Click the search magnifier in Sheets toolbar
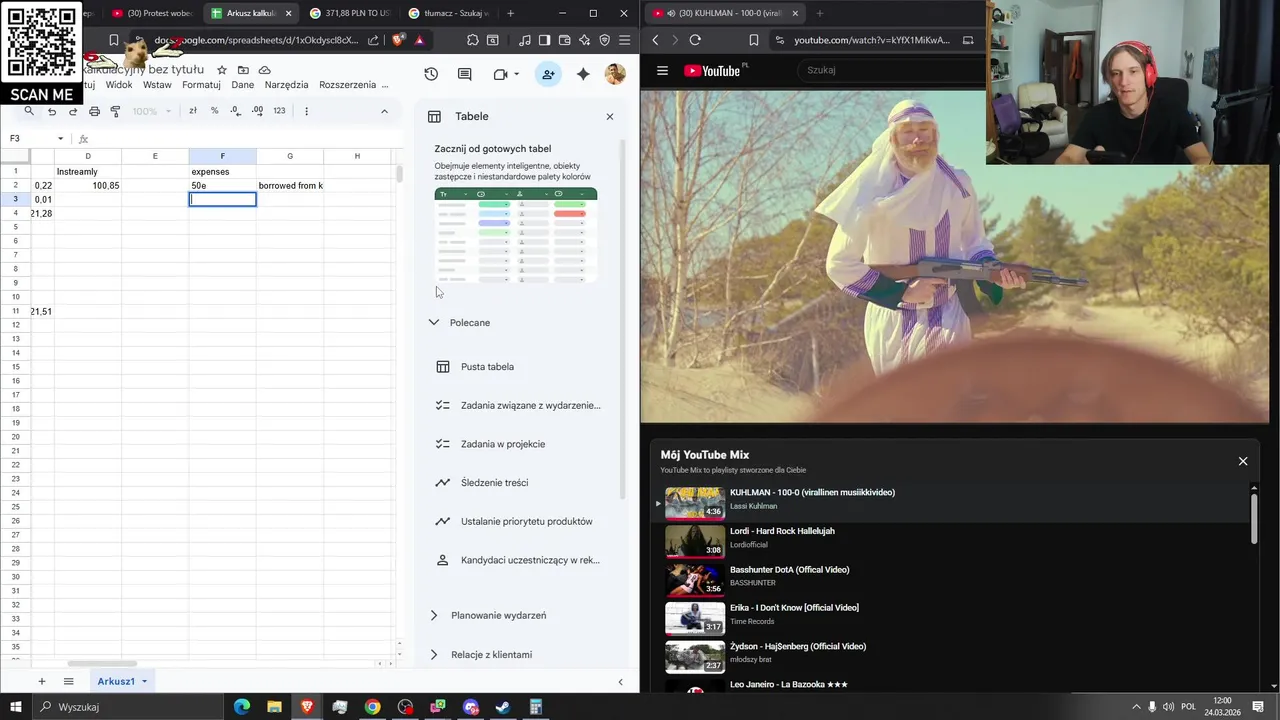 point(29,111)
